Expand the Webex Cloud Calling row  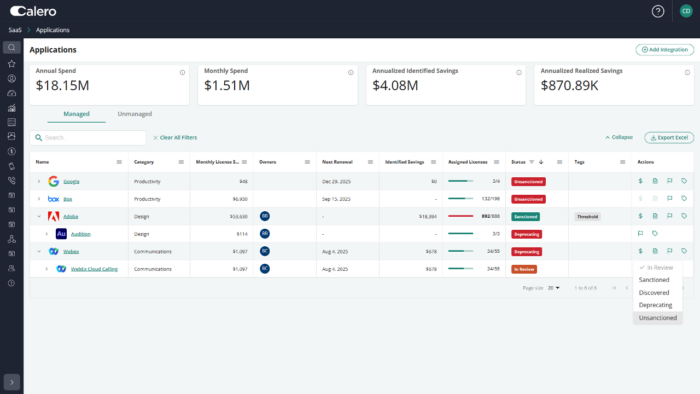tap(46, 269)
